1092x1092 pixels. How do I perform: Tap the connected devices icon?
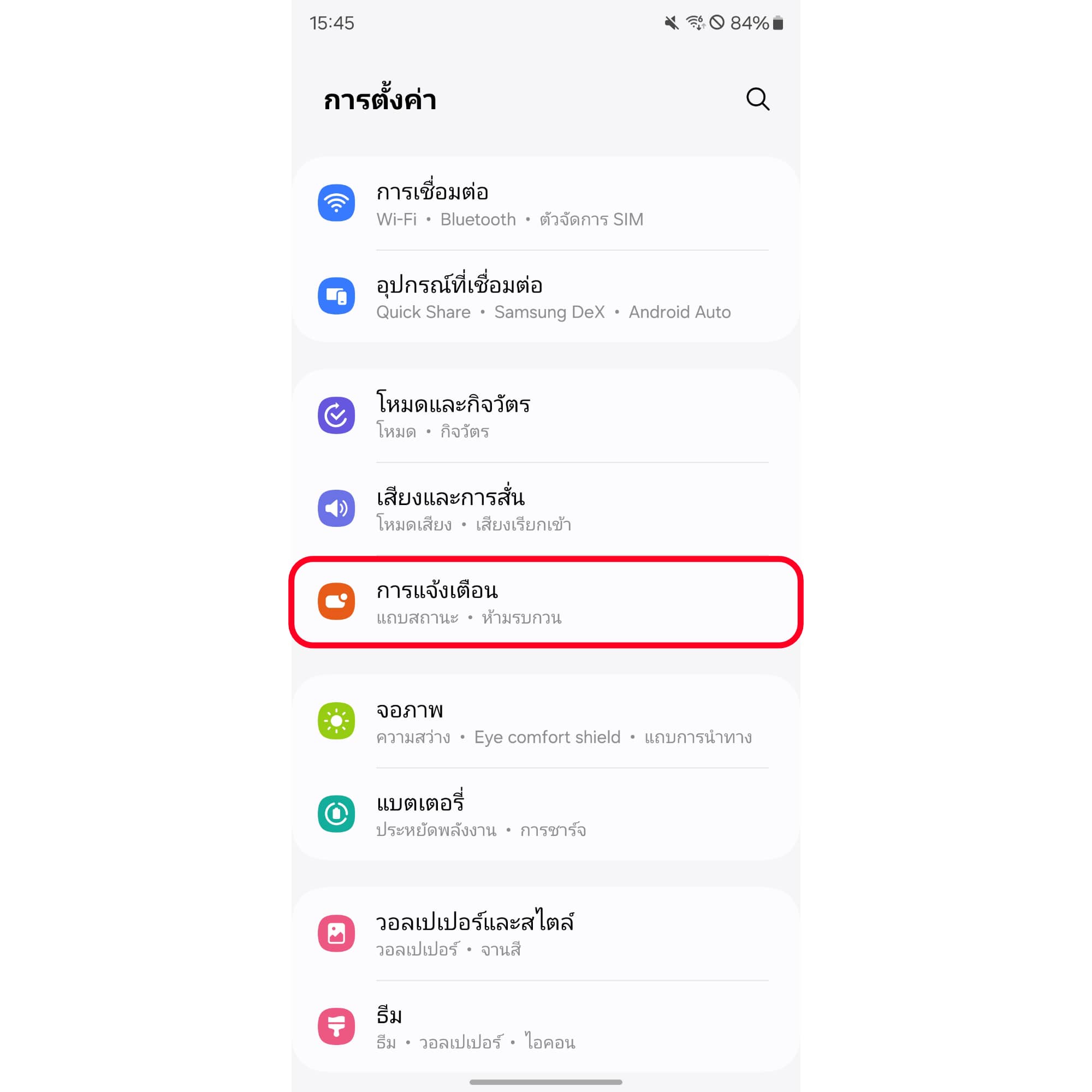336,295
